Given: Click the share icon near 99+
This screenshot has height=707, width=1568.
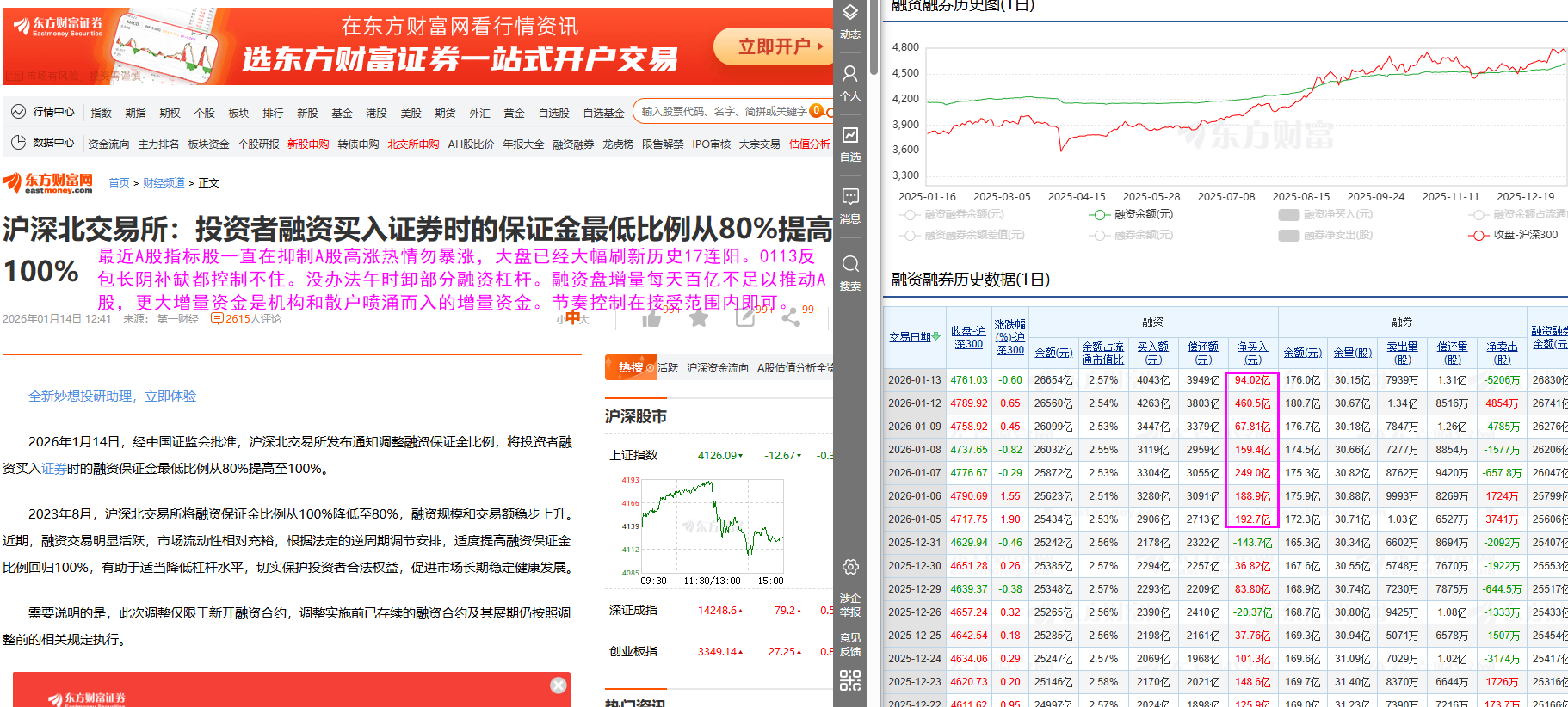Looking at the screenshot, I should pos(791,318).
